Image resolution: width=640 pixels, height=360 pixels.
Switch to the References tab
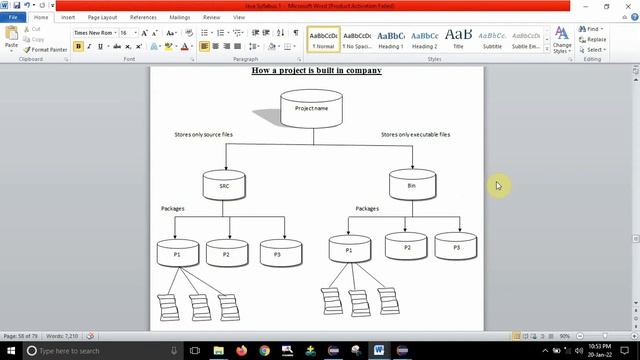point(143,17)
